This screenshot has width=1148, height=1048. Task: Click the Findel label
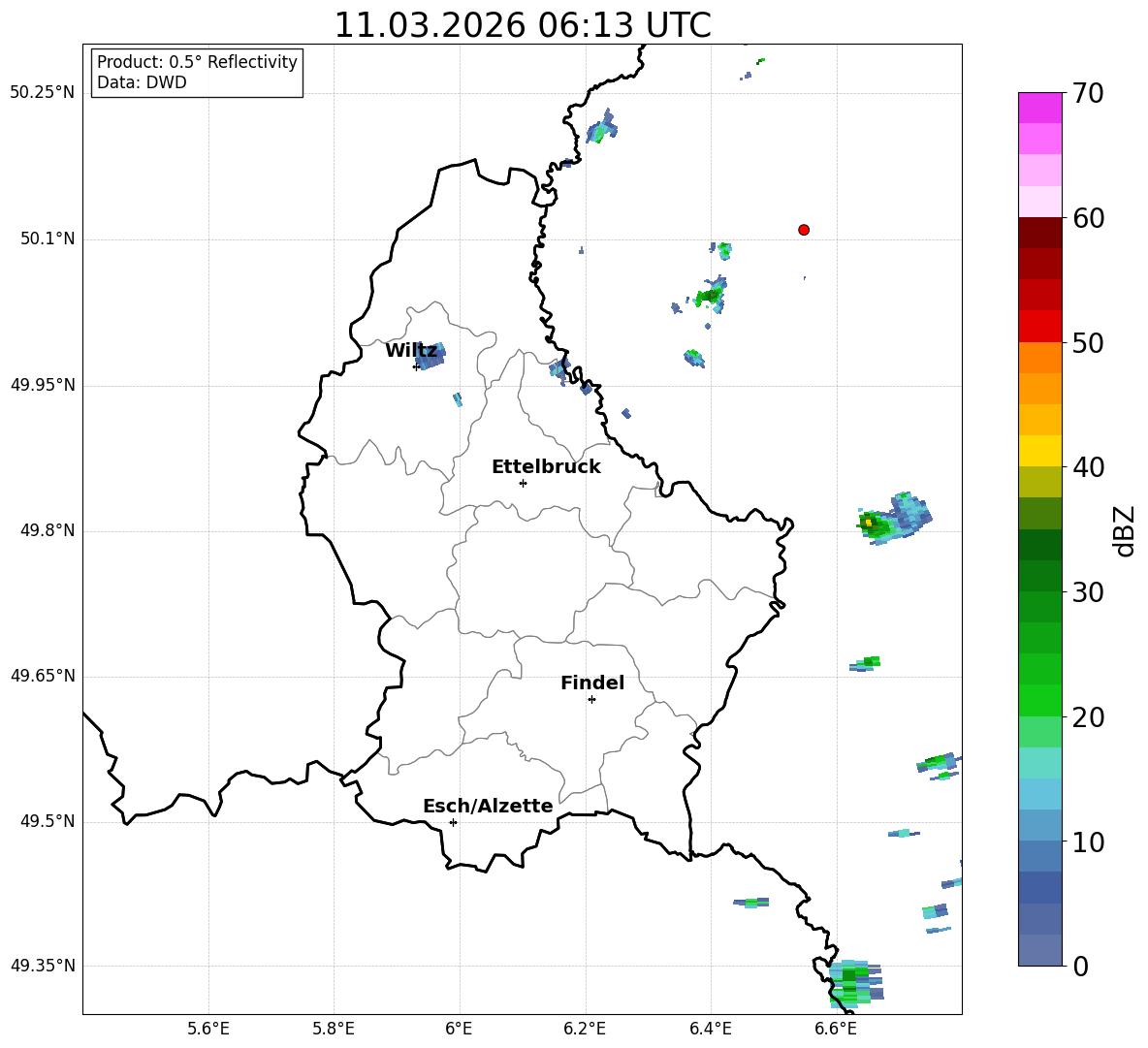point(592,683)
